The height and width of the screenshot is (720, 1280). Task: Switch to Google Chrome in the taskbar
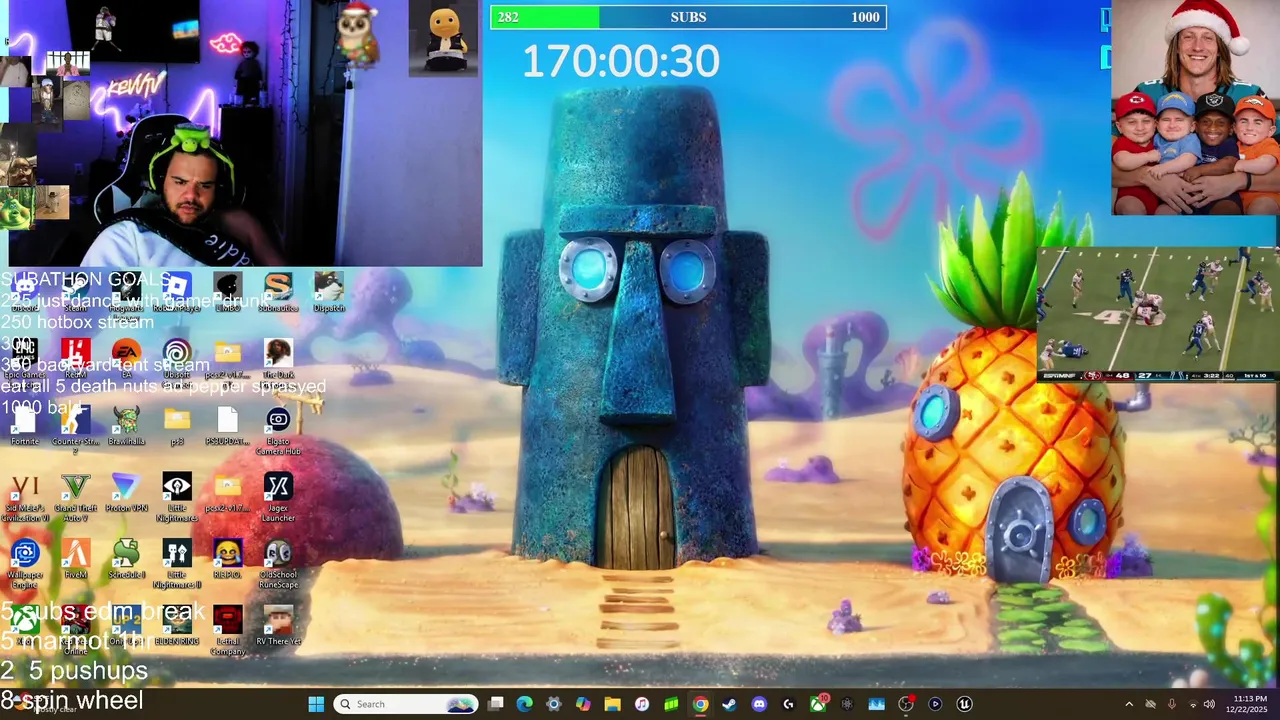tap(700, 704)
